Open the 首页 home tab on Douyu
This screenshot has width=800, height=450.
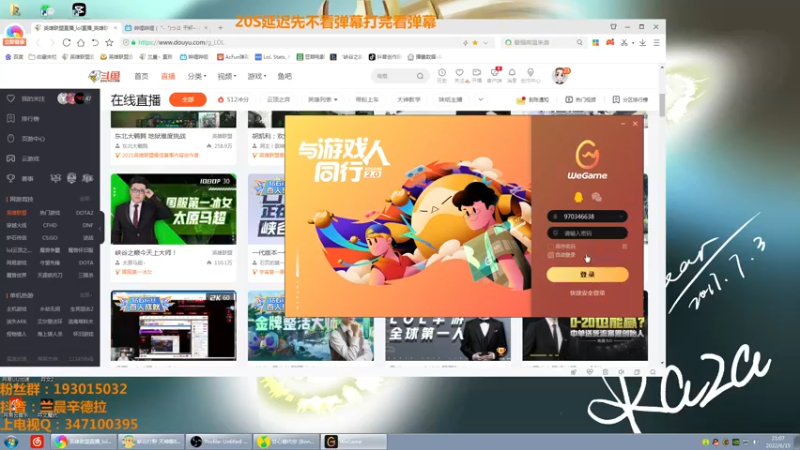point(141,77)
